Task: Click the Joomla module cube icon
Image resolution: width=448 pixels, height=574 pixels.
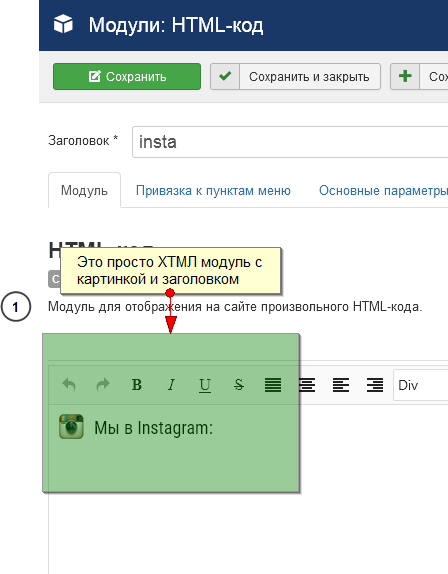Action: click(63, 24)
